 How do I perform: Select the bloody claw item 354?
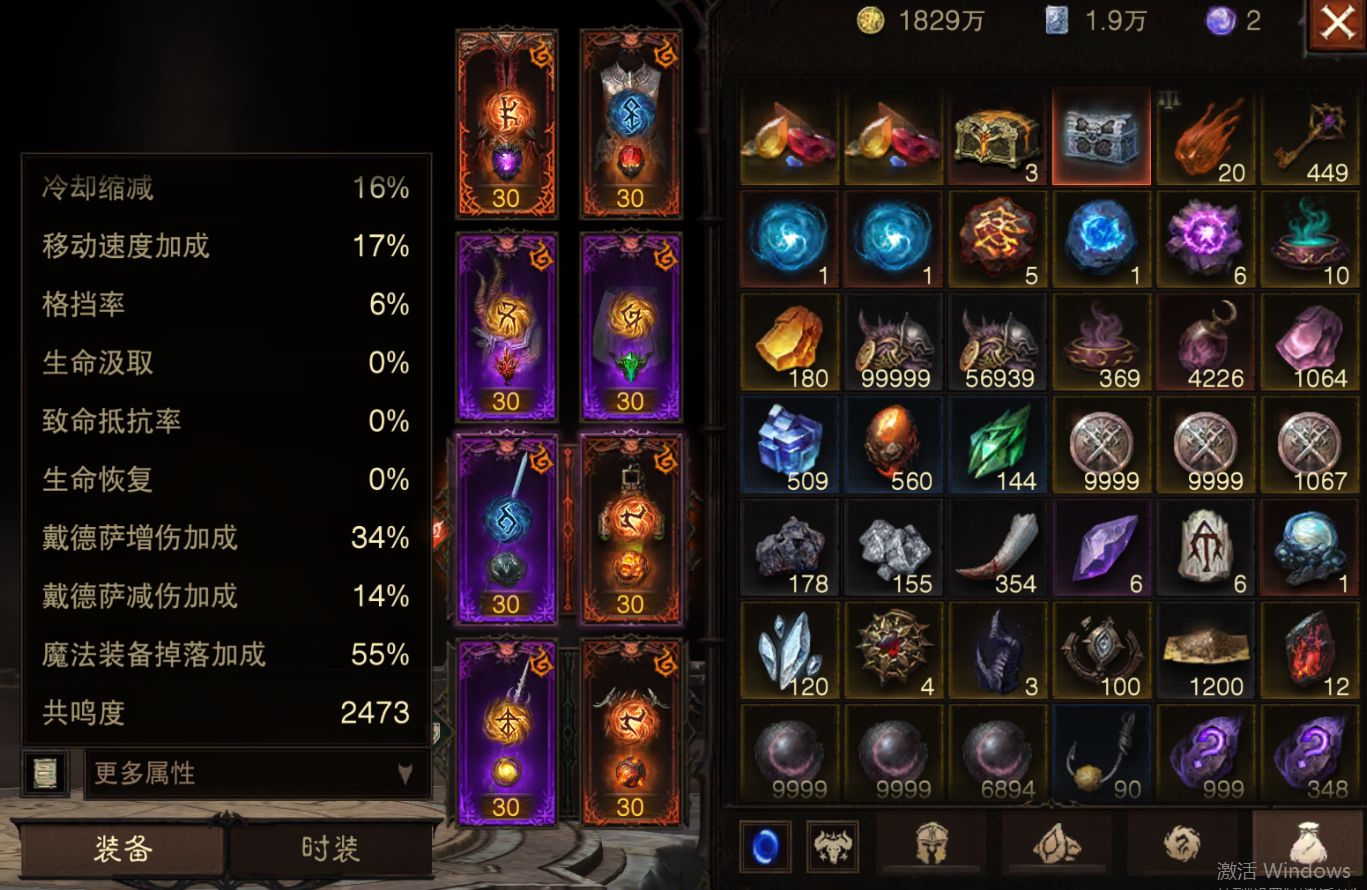tap(997, 549)
